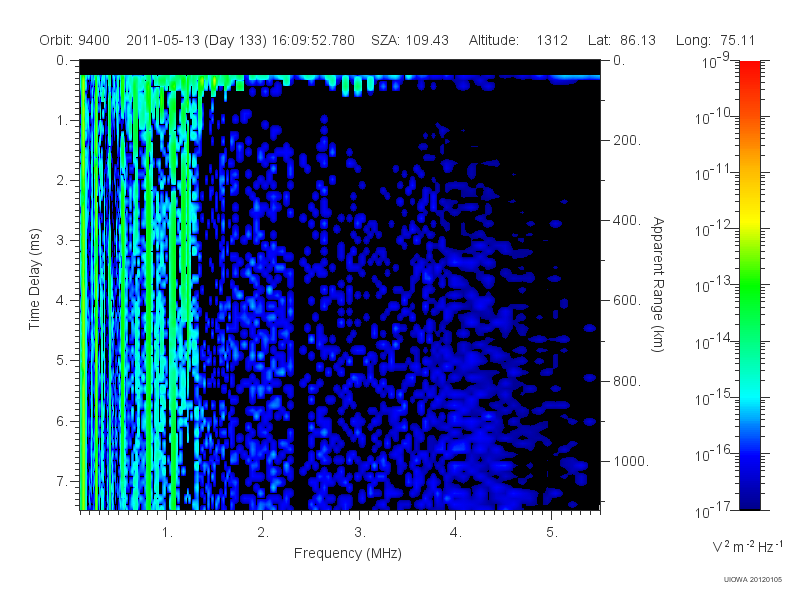Click the Orbit: 9400 header text
This screenshot has height=600, width=800.
point(74,40)
